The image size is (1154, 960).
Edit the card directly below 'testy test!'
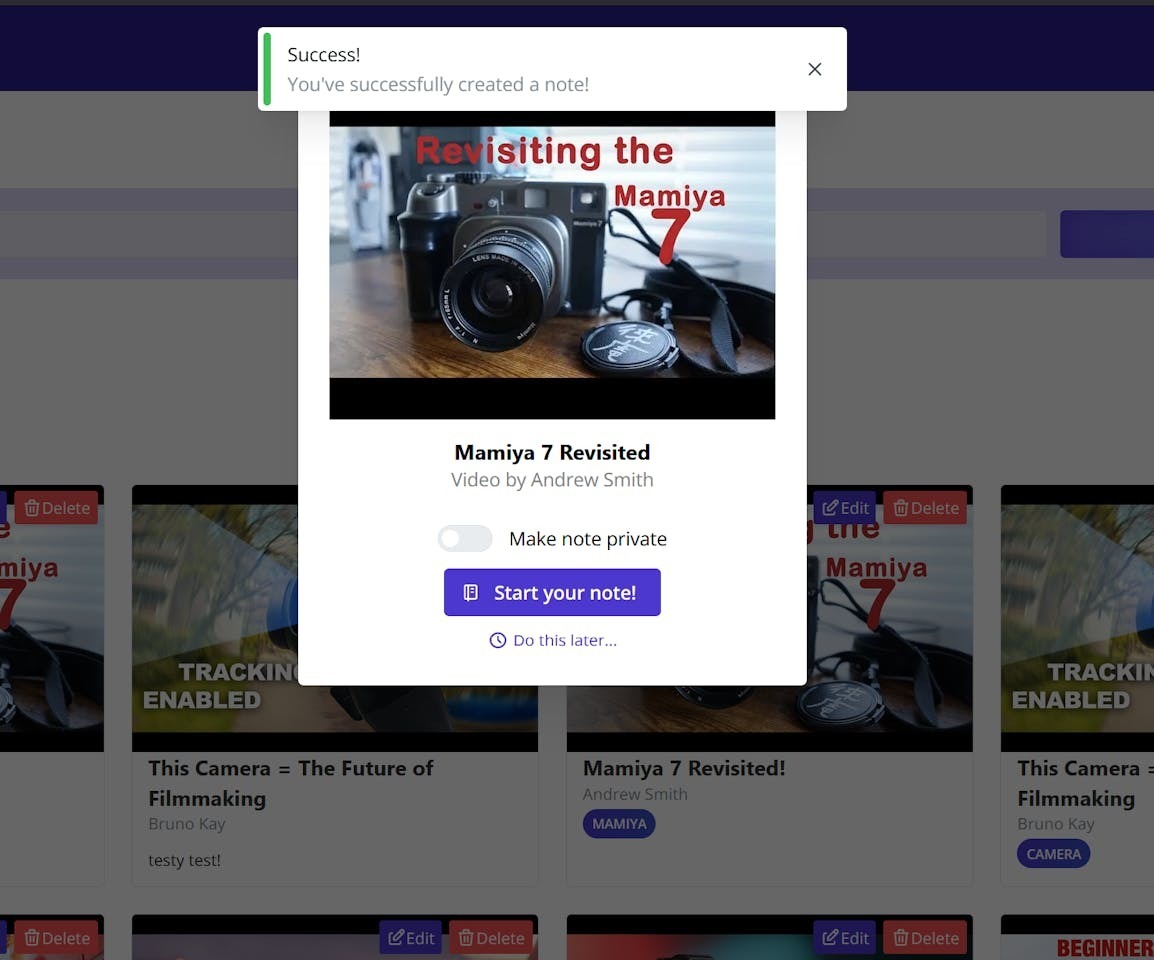pos(411,937)
